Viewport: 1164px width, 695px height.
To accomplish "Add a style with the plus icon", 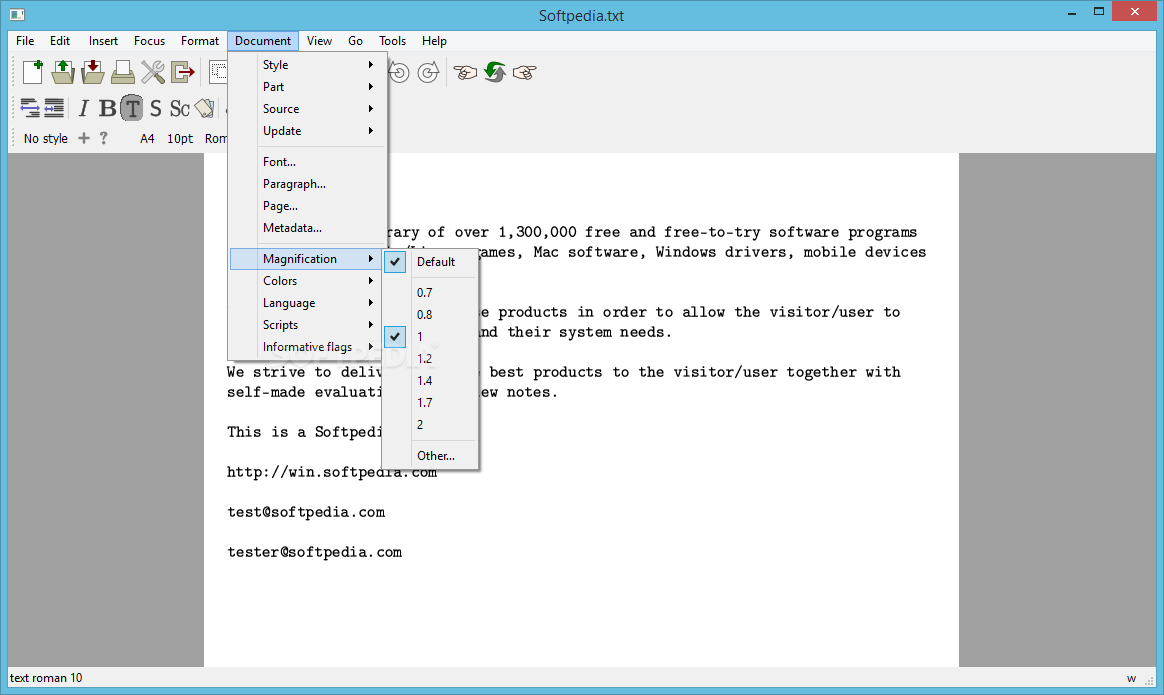I will click(84, 138).
